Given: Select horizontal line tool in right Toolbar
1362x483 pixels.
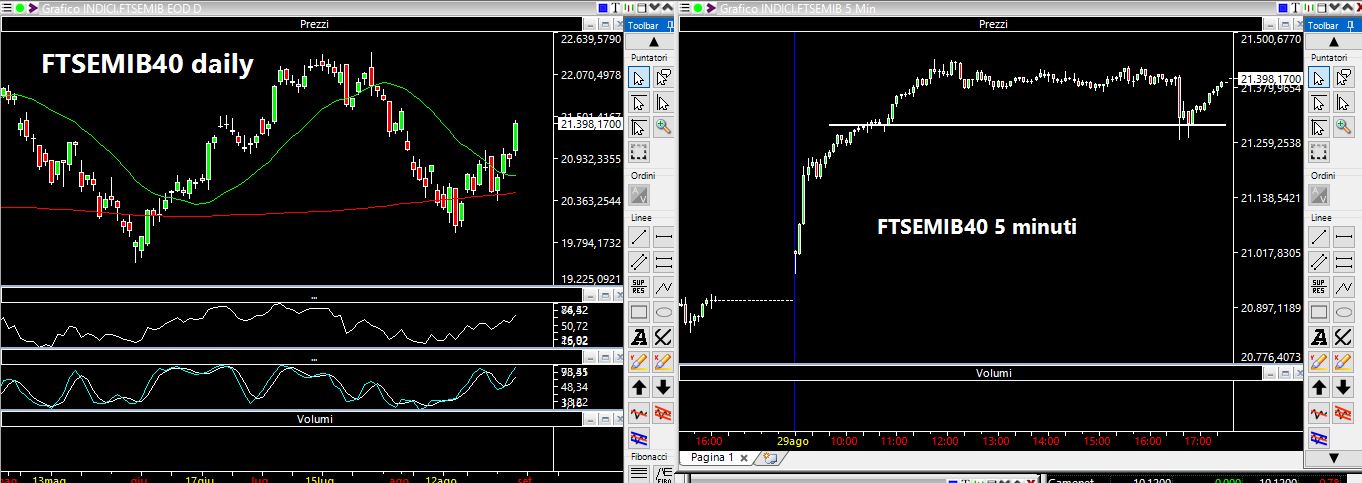Looking at the screenshot, I should tap(1342, 237).
